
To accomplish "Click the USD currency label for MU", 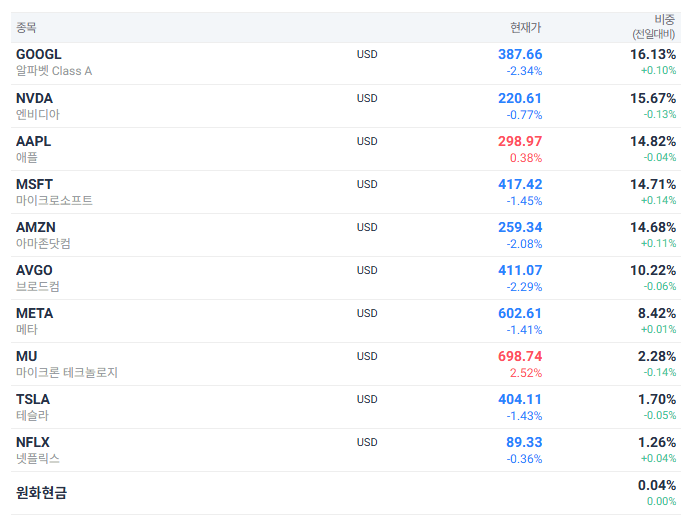I will pos(367,356).
